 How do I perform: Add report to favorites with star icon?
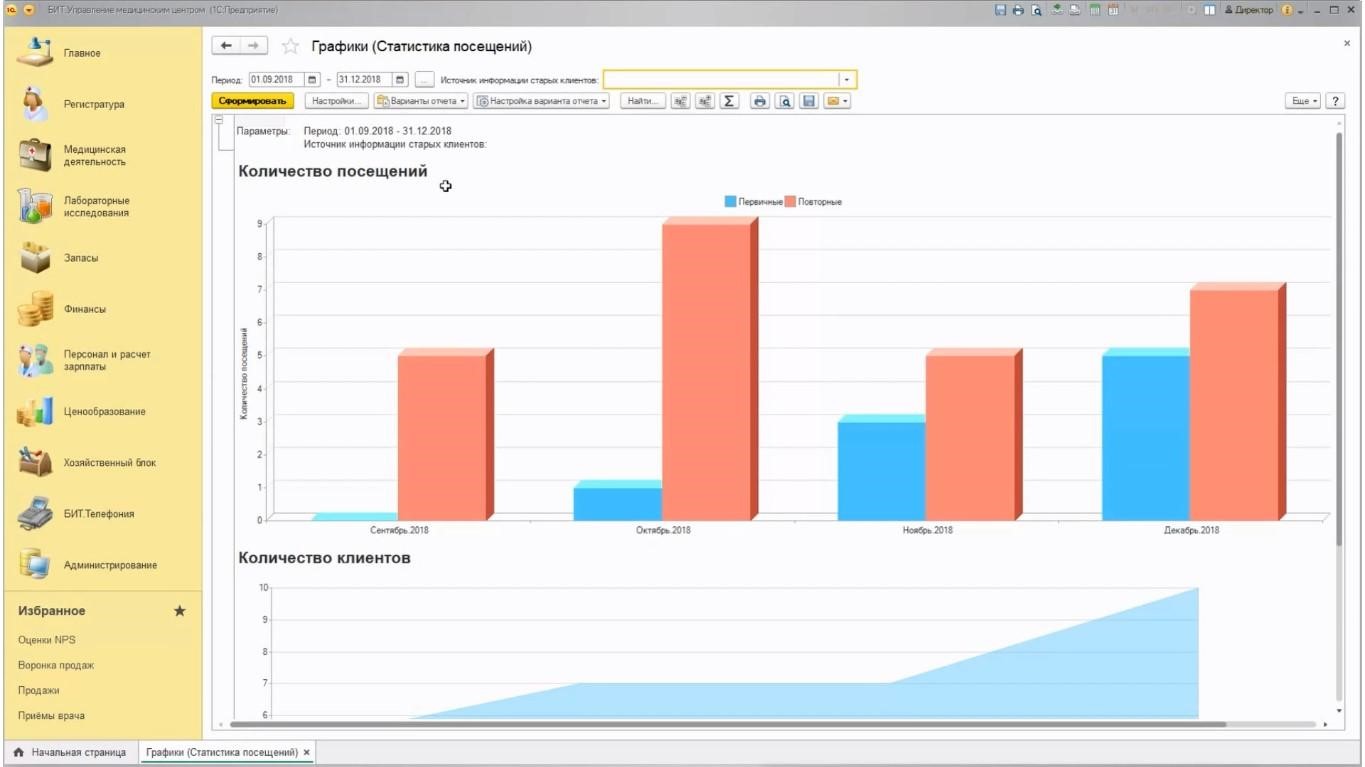[290, 46]
